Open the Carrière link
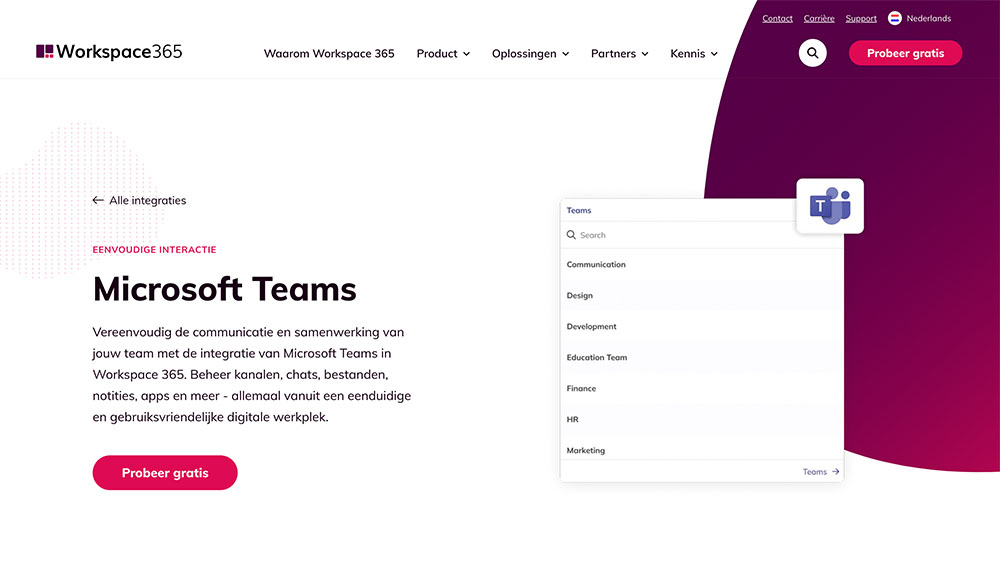Screen dimensions: 1000x562 point(819,18)
